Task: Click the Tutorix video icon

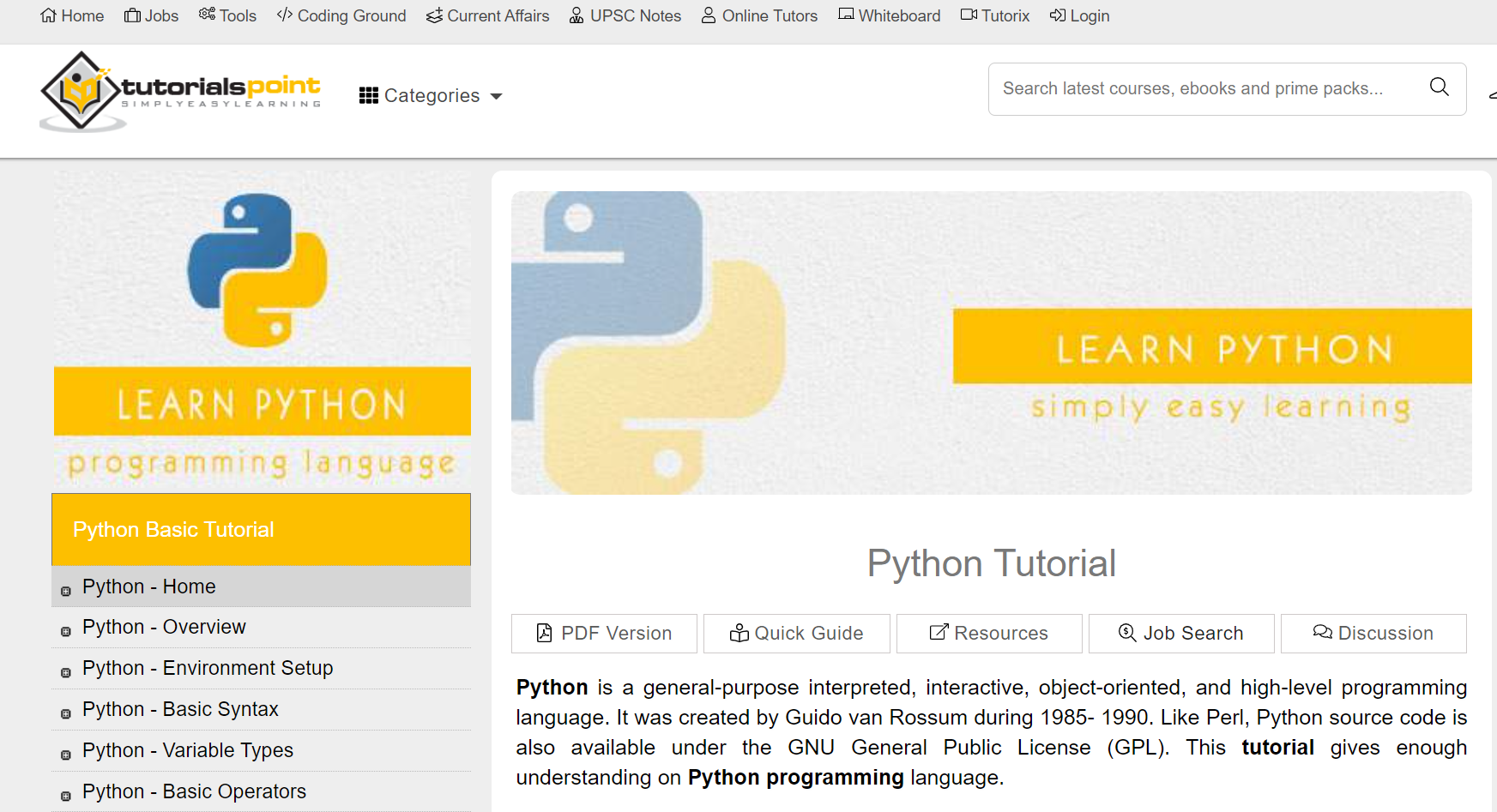Action: pos(969,15)
